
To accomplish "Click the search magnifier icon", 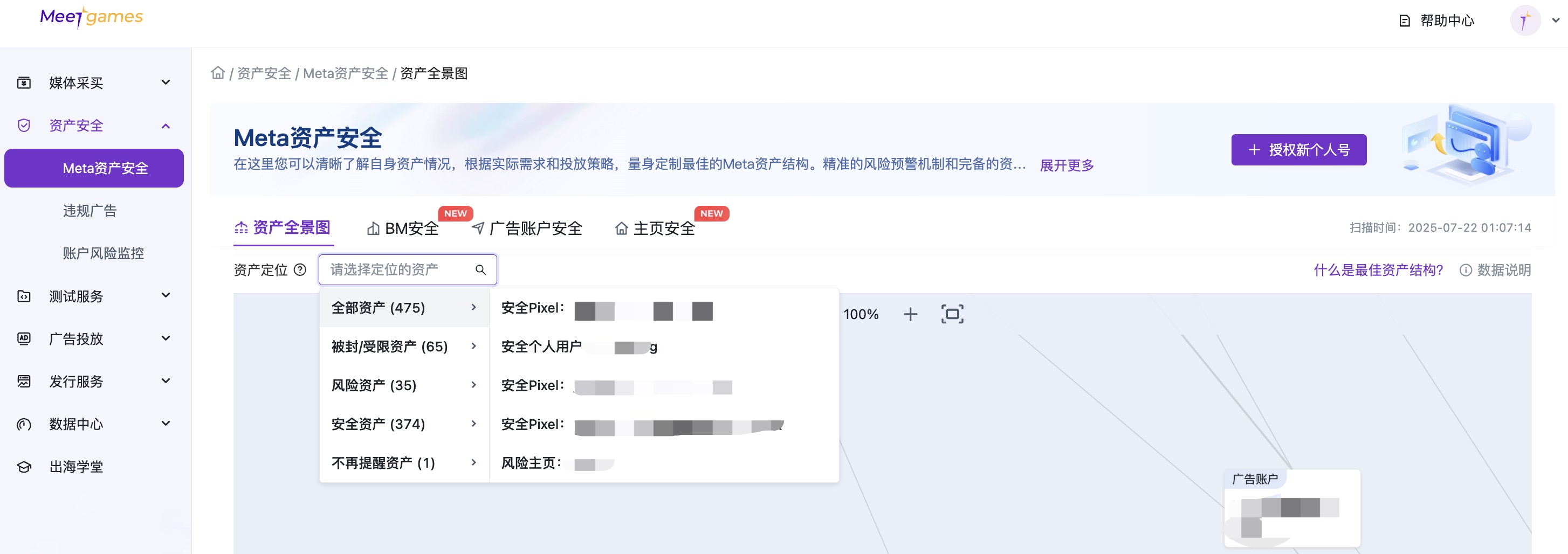I will 480,269.
